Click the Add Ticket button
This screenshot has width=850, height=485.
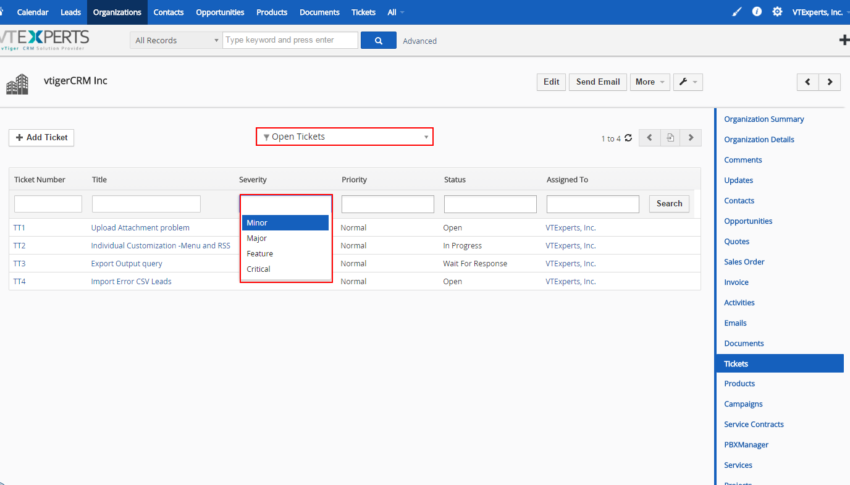41,138
